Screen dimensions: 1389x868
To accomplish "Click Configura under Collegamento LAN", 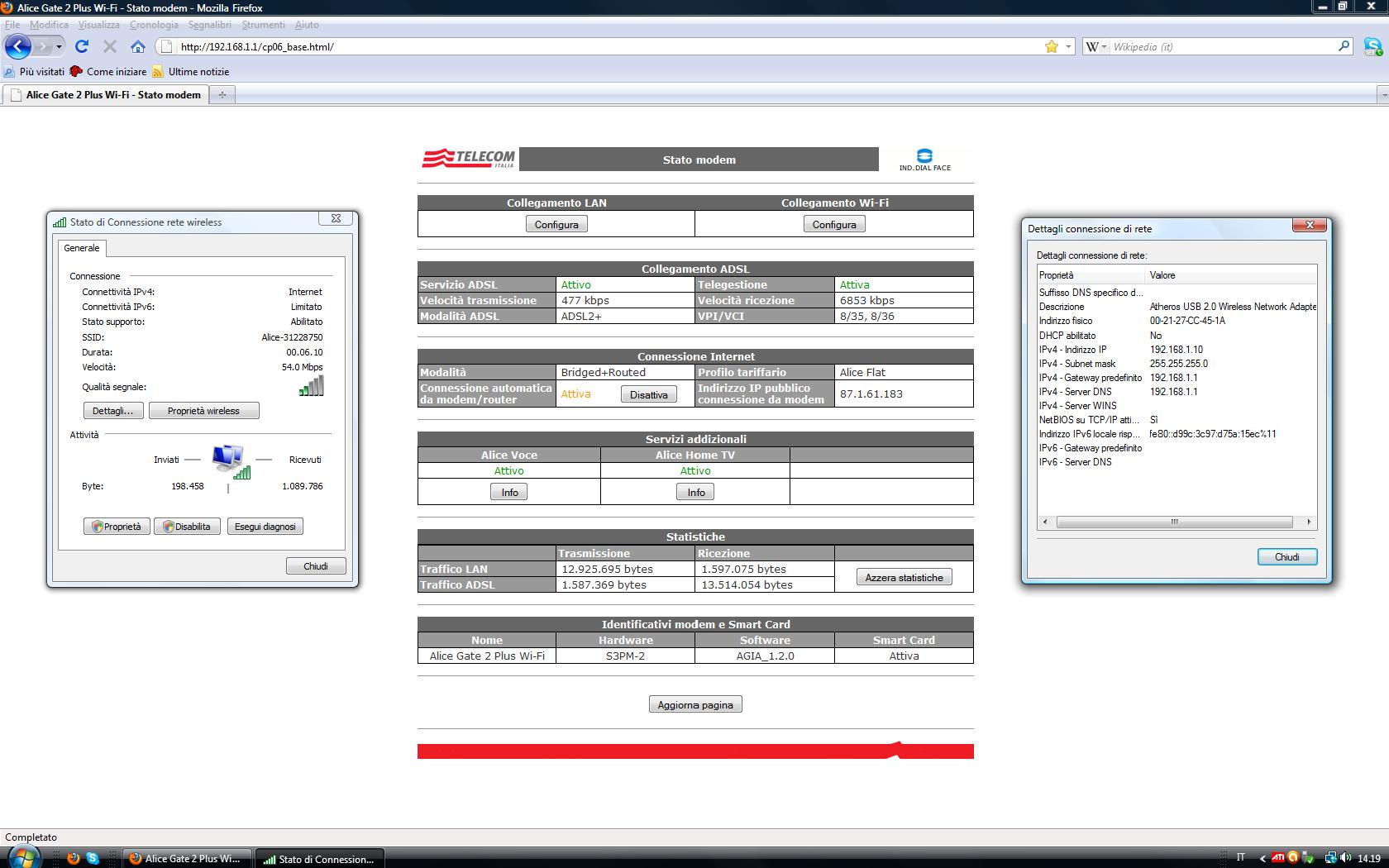I will coord(556,224).
